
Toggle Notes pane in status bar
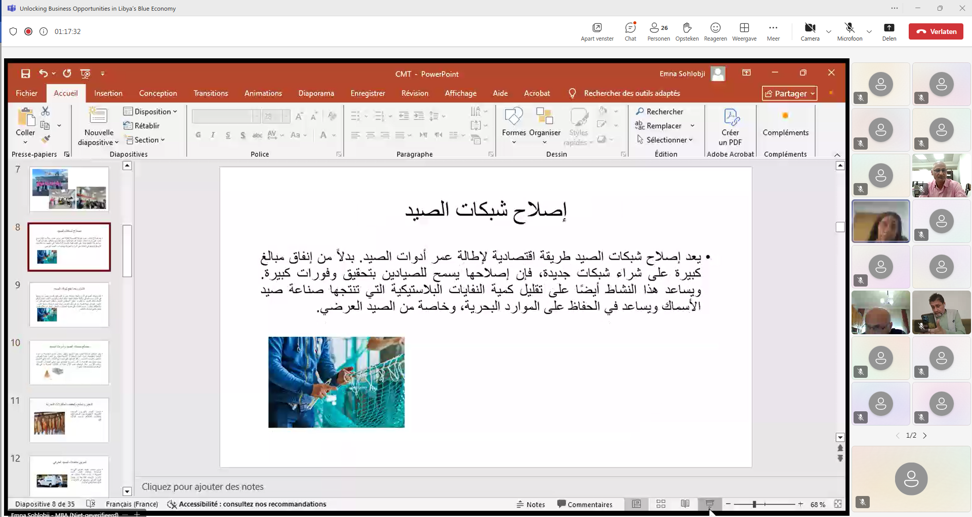point(531,504)
